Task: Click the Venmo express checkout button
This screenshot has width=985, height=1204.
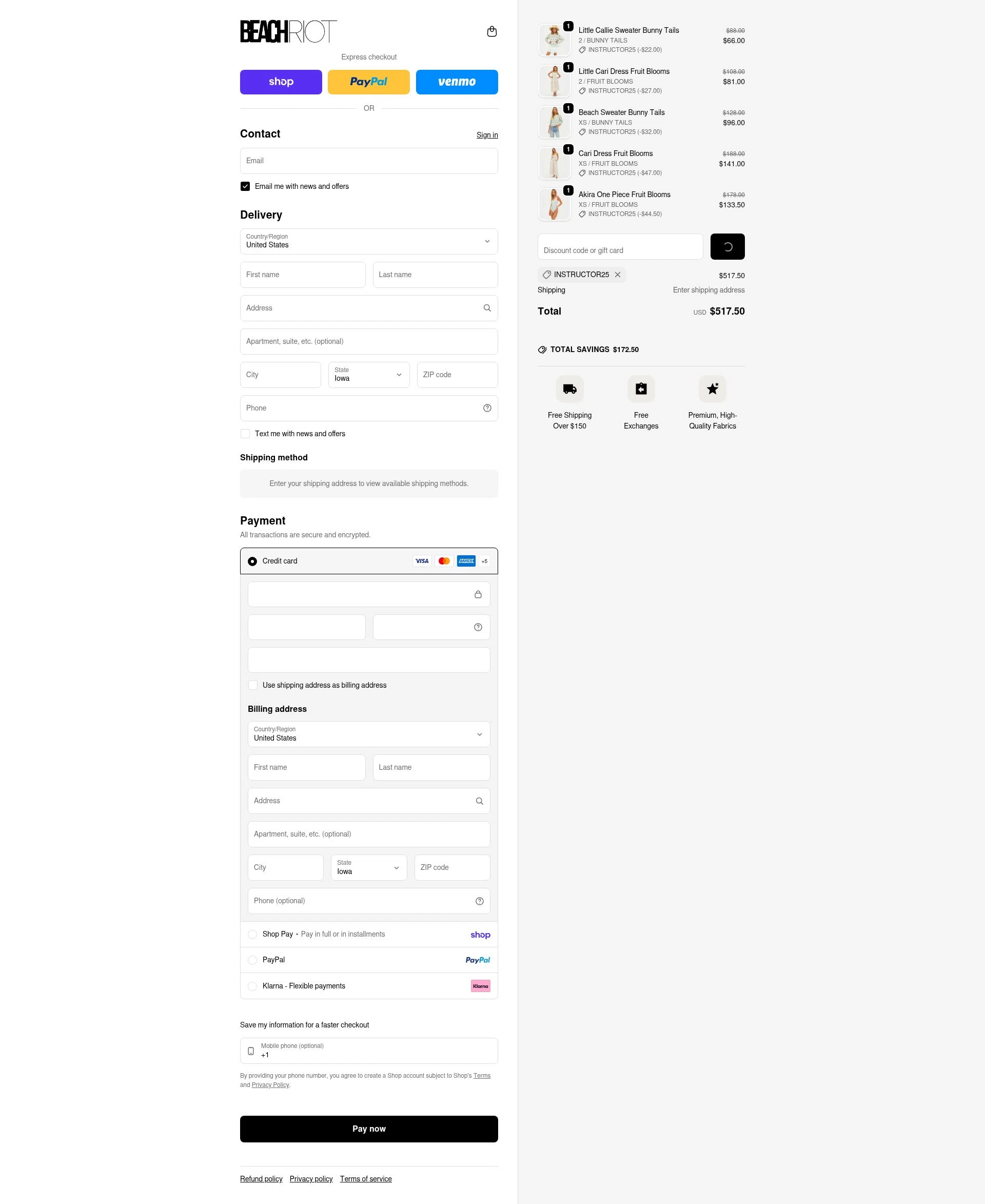Action: coord(457,82)
